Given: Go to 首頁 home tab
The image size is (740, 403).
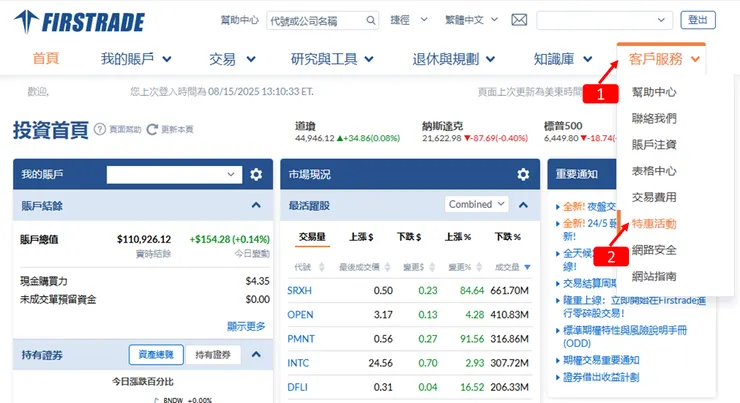Looking at the screenshot, I should click(x=45, y=59).
